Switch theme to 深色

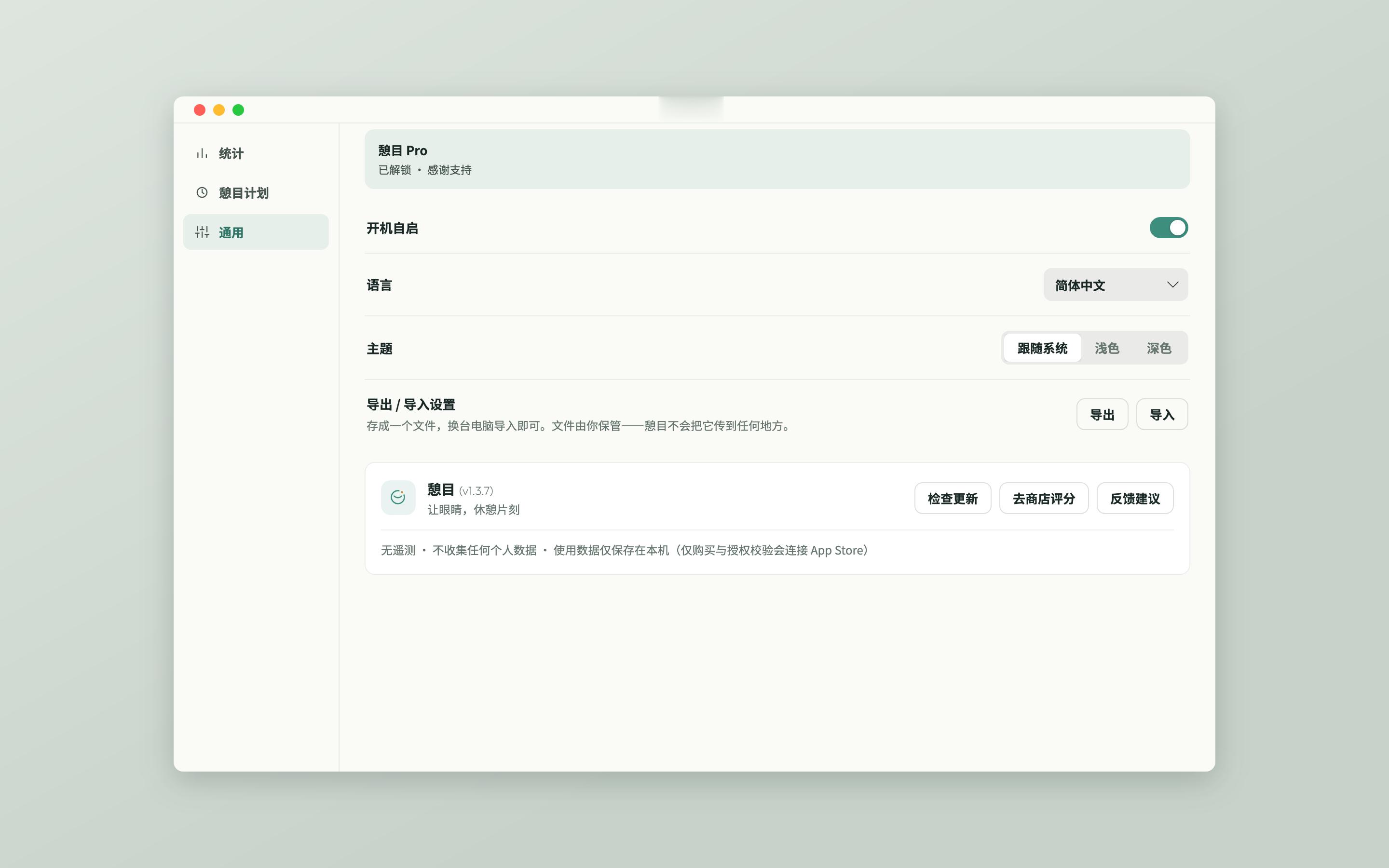point(1158,348)
